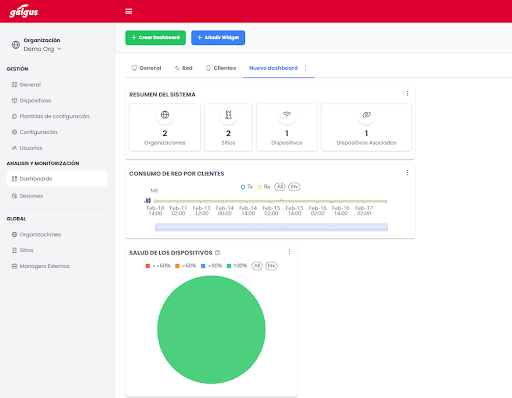Image resolution: width=512 pixels, height=398 pixels.
Task: Click the chart time range zoom slider
Action: 271,227
